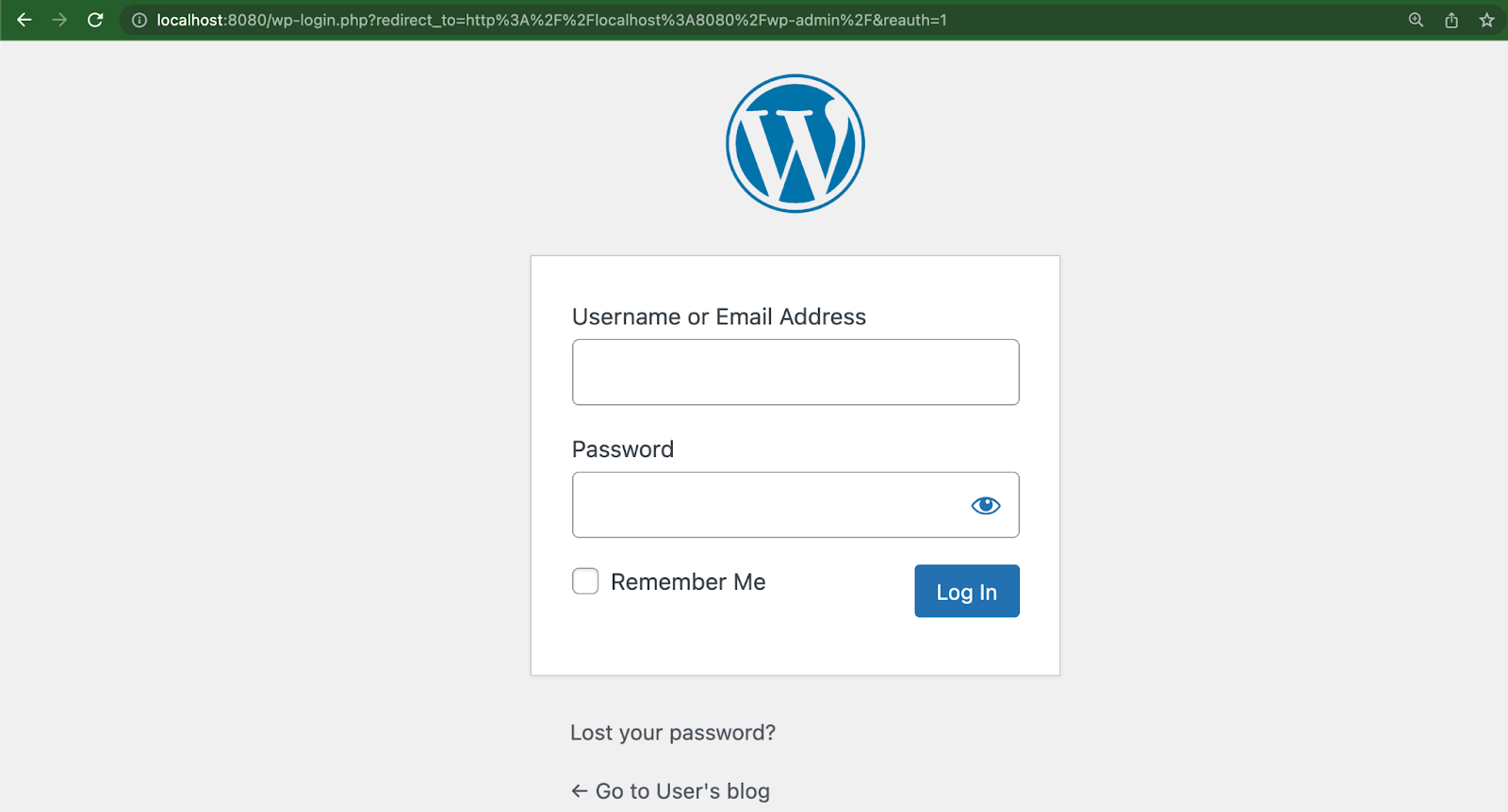
Task: Click the Username or Email Address label
Action: pos(719,317)
